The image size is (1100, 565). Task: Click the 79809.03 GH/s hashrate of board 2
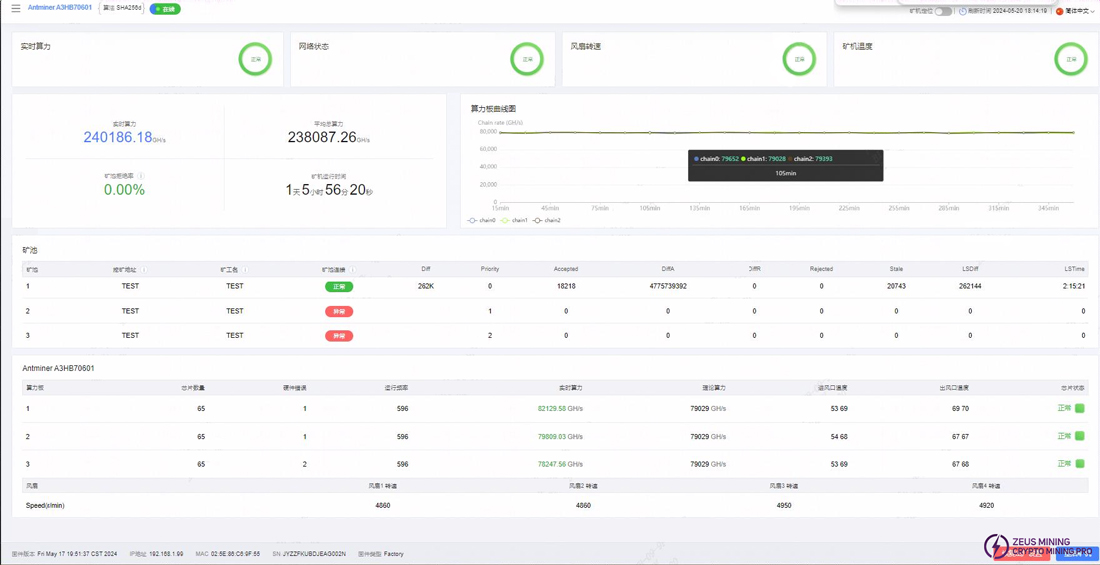pos(560,437)
